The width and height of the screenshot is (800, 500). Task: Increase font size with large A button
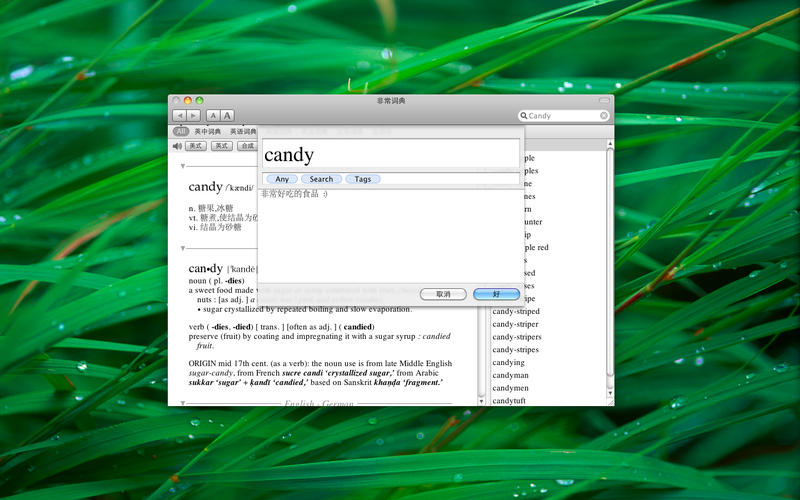coord(227,116)
